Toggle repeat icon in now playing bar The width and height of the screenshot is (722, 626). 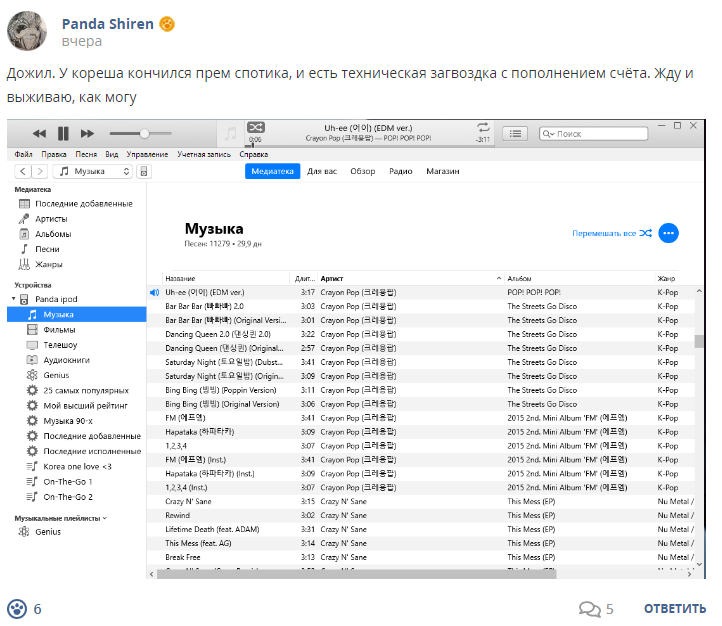point(483,127)
